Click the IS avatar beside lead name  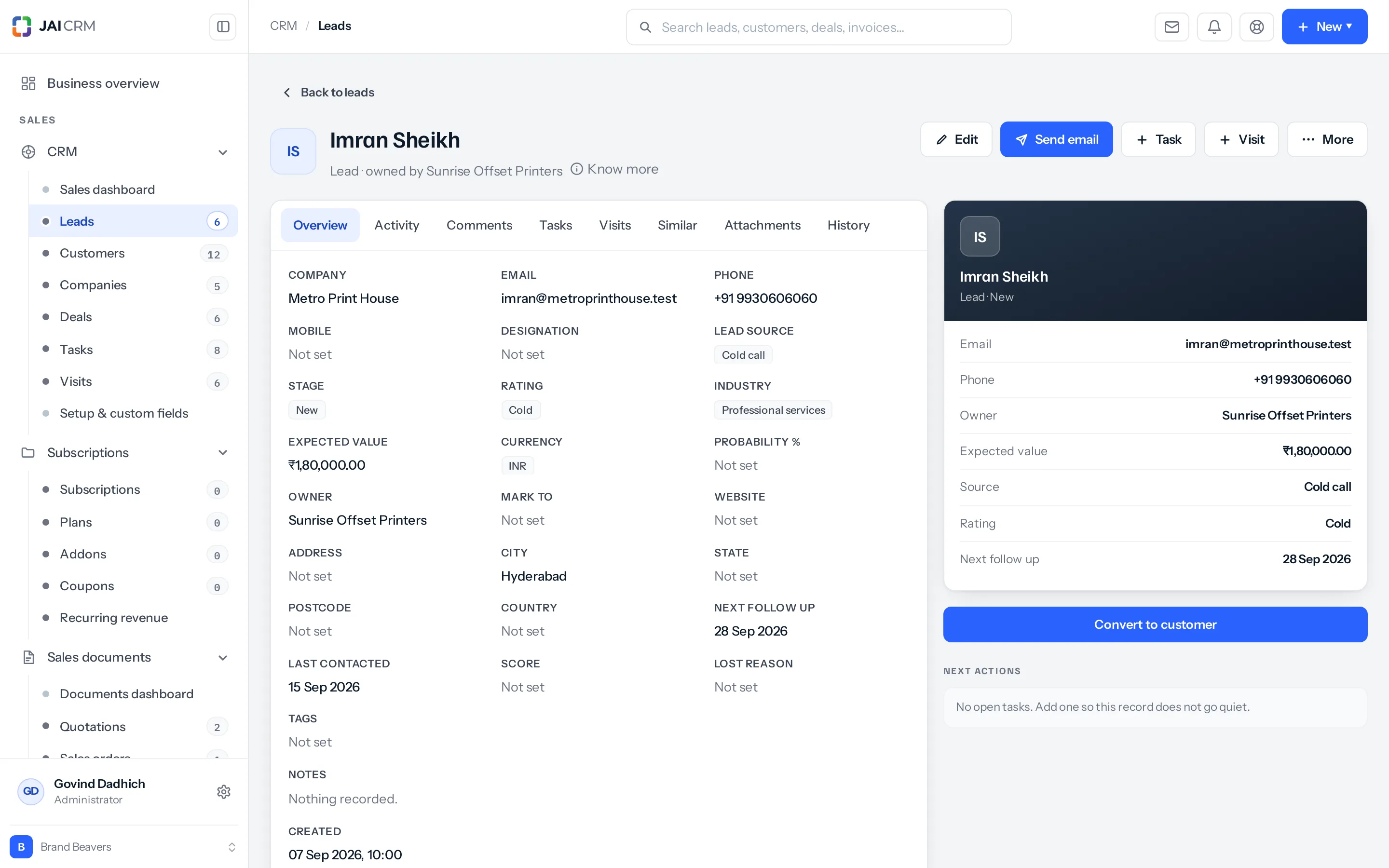click(x=293, y=151)
